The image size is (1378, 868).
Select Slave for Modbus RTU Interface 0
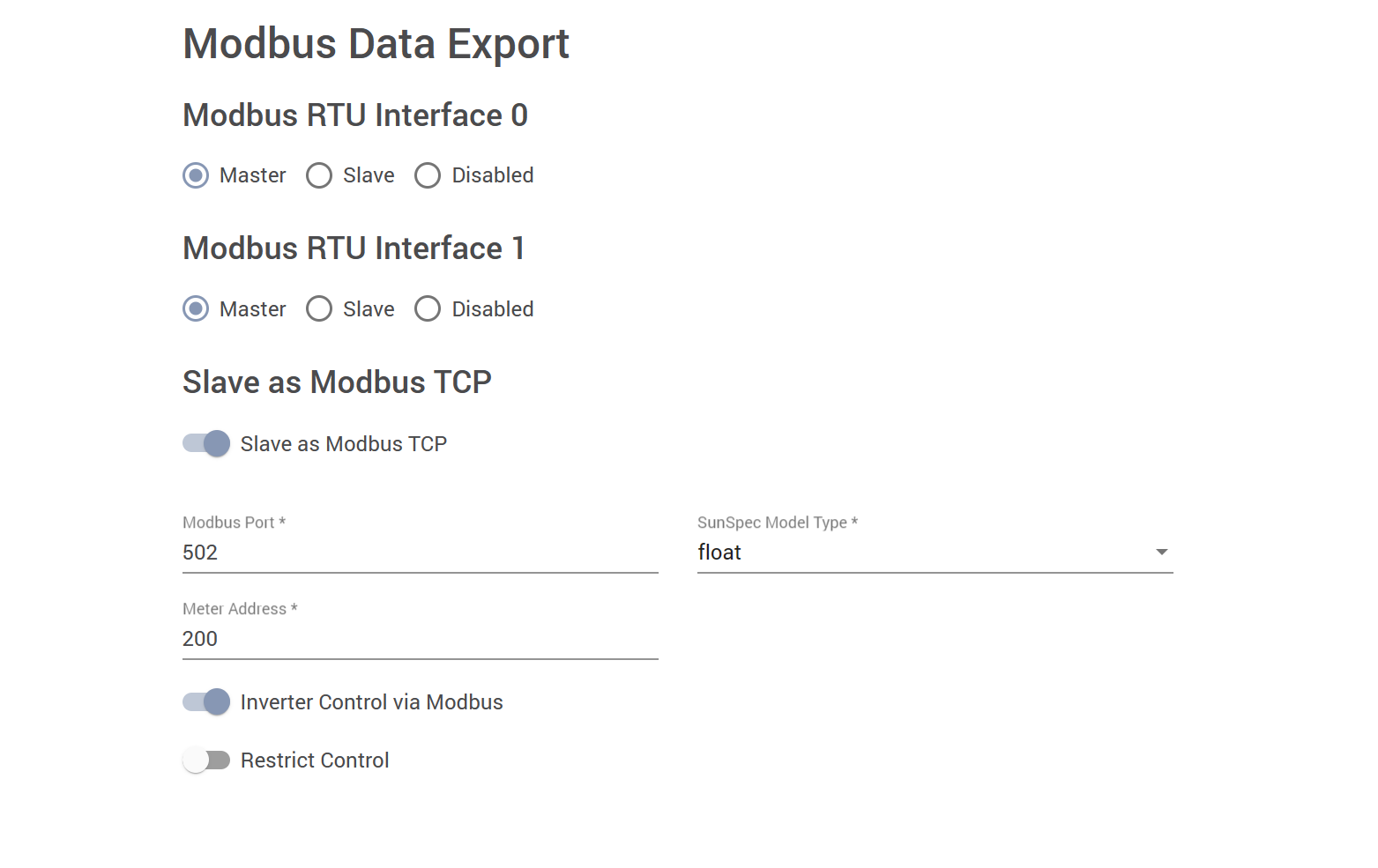[x=319, y=175]
